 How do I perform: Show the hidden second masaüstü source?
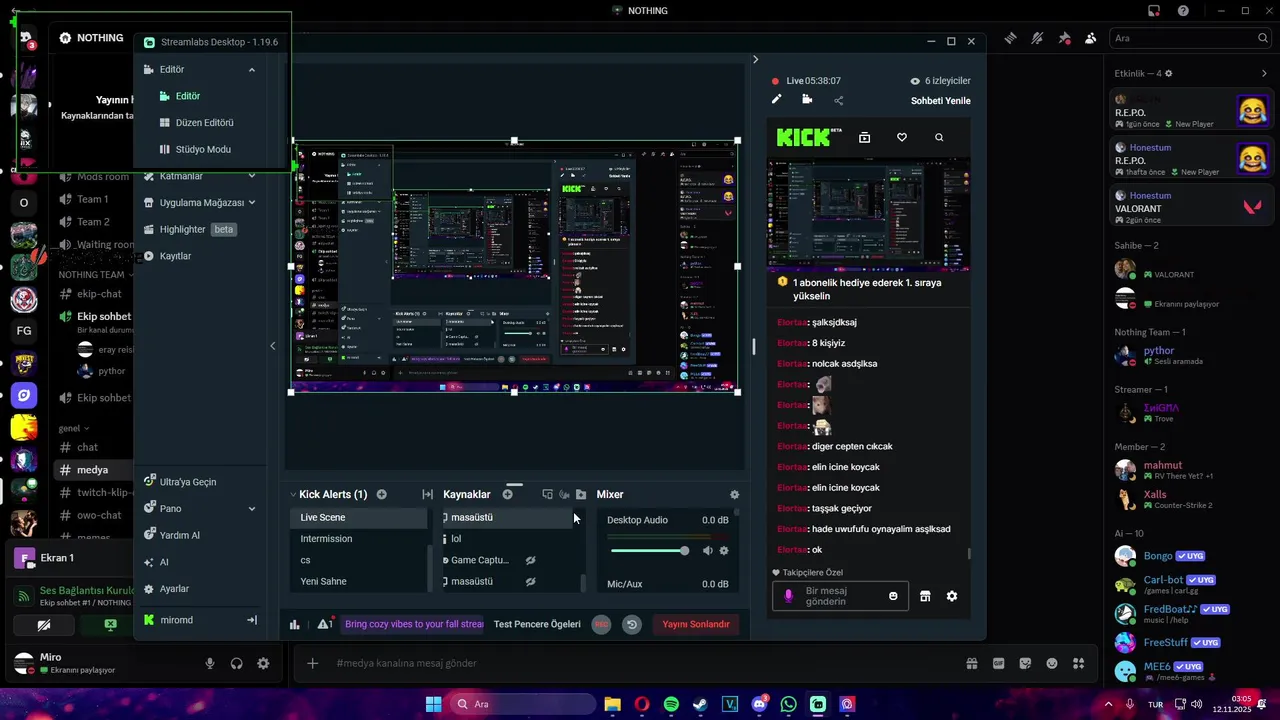click(531, 581)
